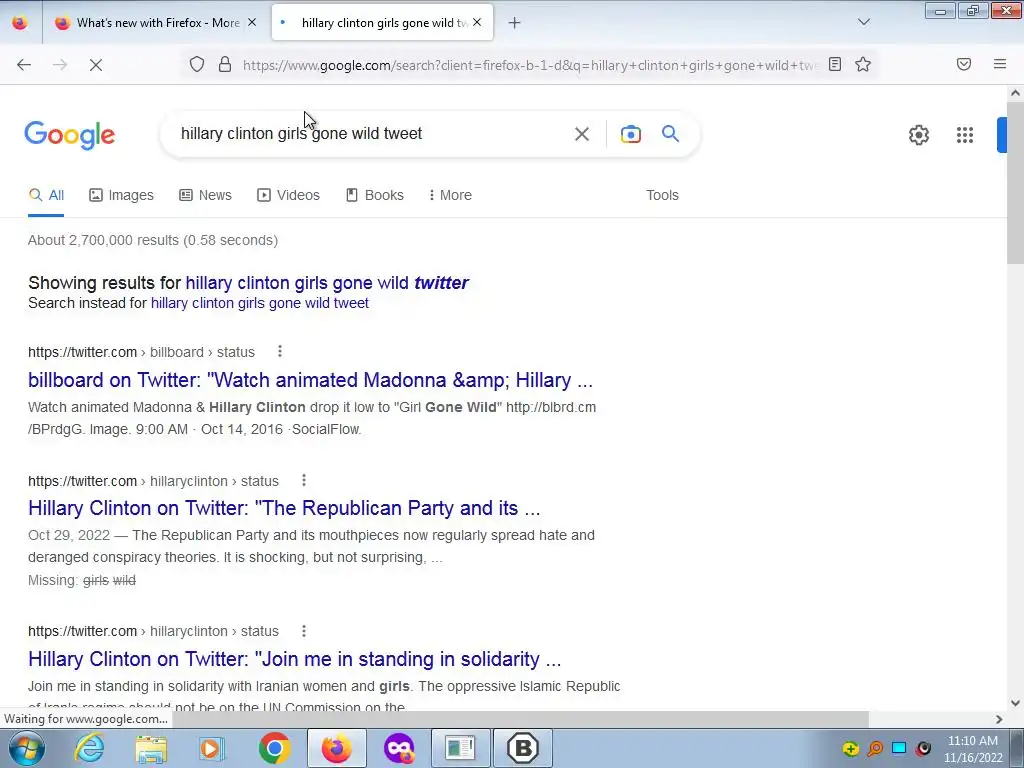Close the What's new with Firefox tab
The height and width of the screenshot is (768, 1024).
click(252, 22)
